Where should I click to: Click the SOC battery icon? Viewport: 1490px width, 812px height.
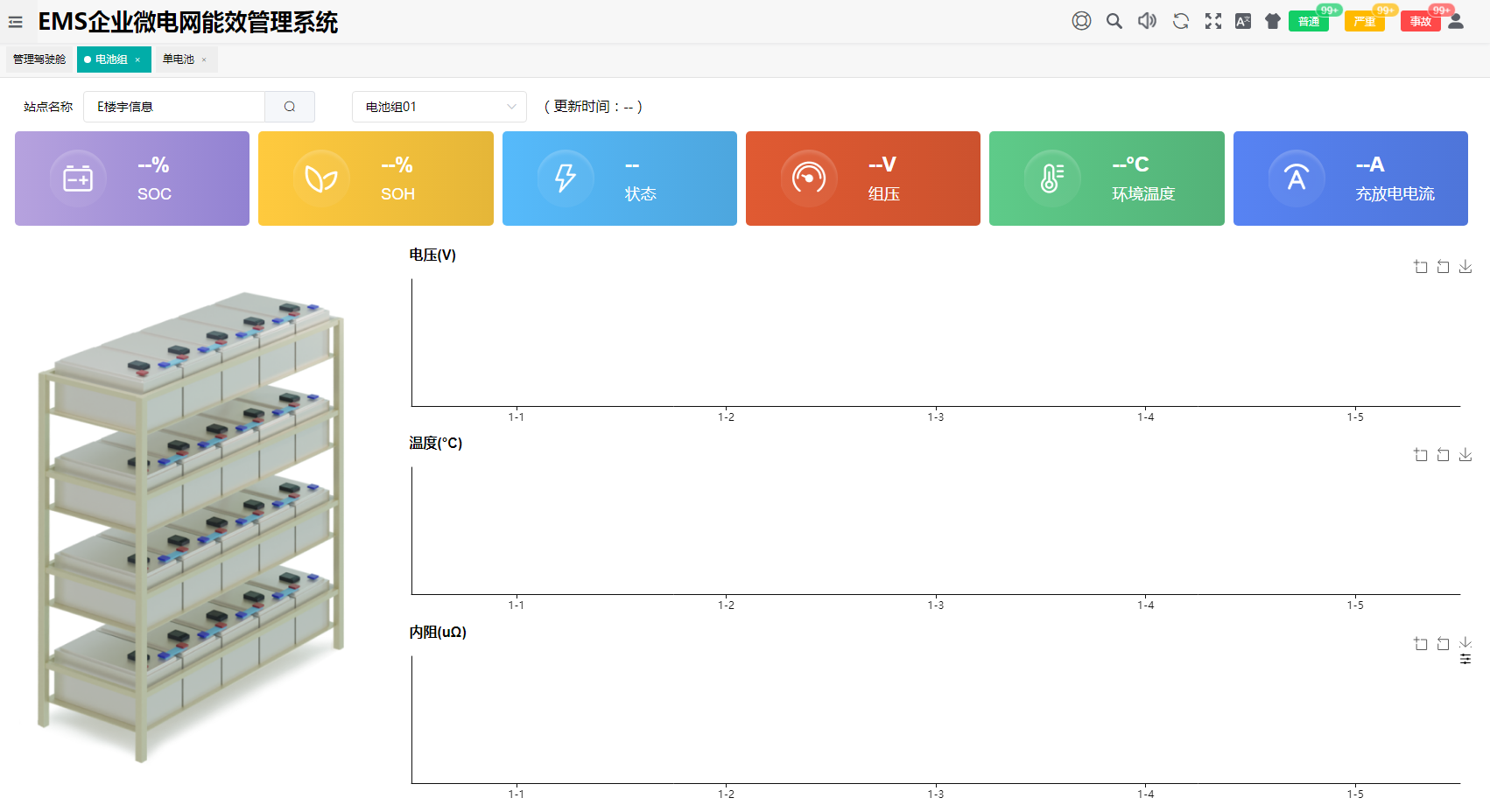(78, 178)
